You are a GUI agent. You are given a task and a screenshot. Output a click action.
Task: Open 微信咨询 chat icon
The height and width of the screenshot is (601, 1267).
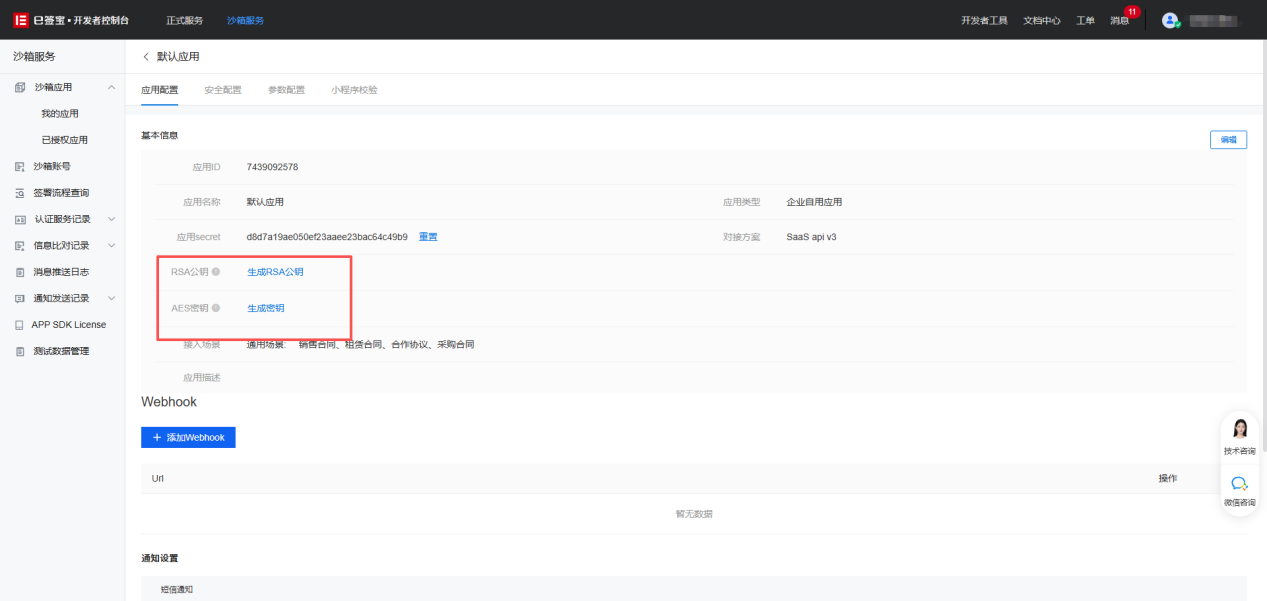1240,484
